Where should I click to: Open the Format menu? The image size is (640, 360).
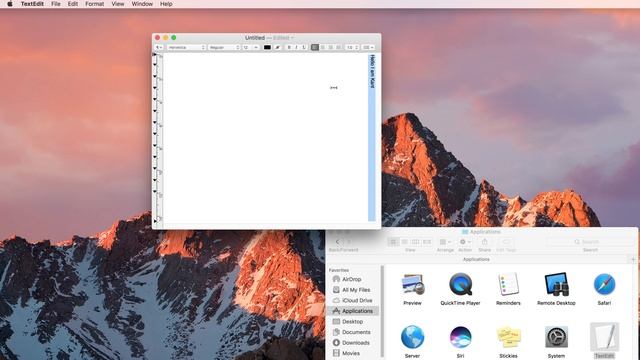[94, 4]
